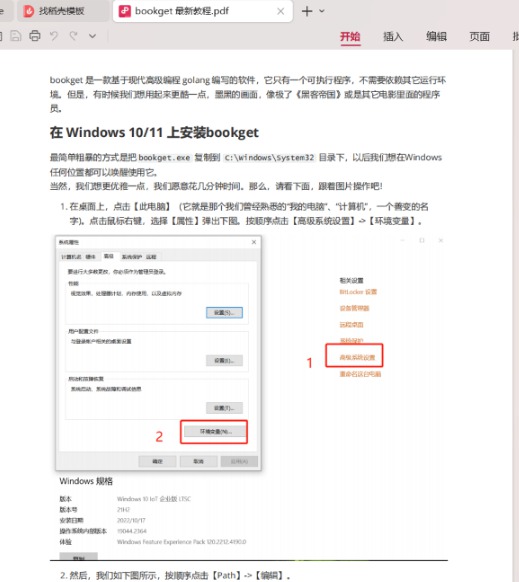Click the Save icon in the quick toolbar
Image resolution: width=519 pixels, height=582 pixels.
coord(16,36)
